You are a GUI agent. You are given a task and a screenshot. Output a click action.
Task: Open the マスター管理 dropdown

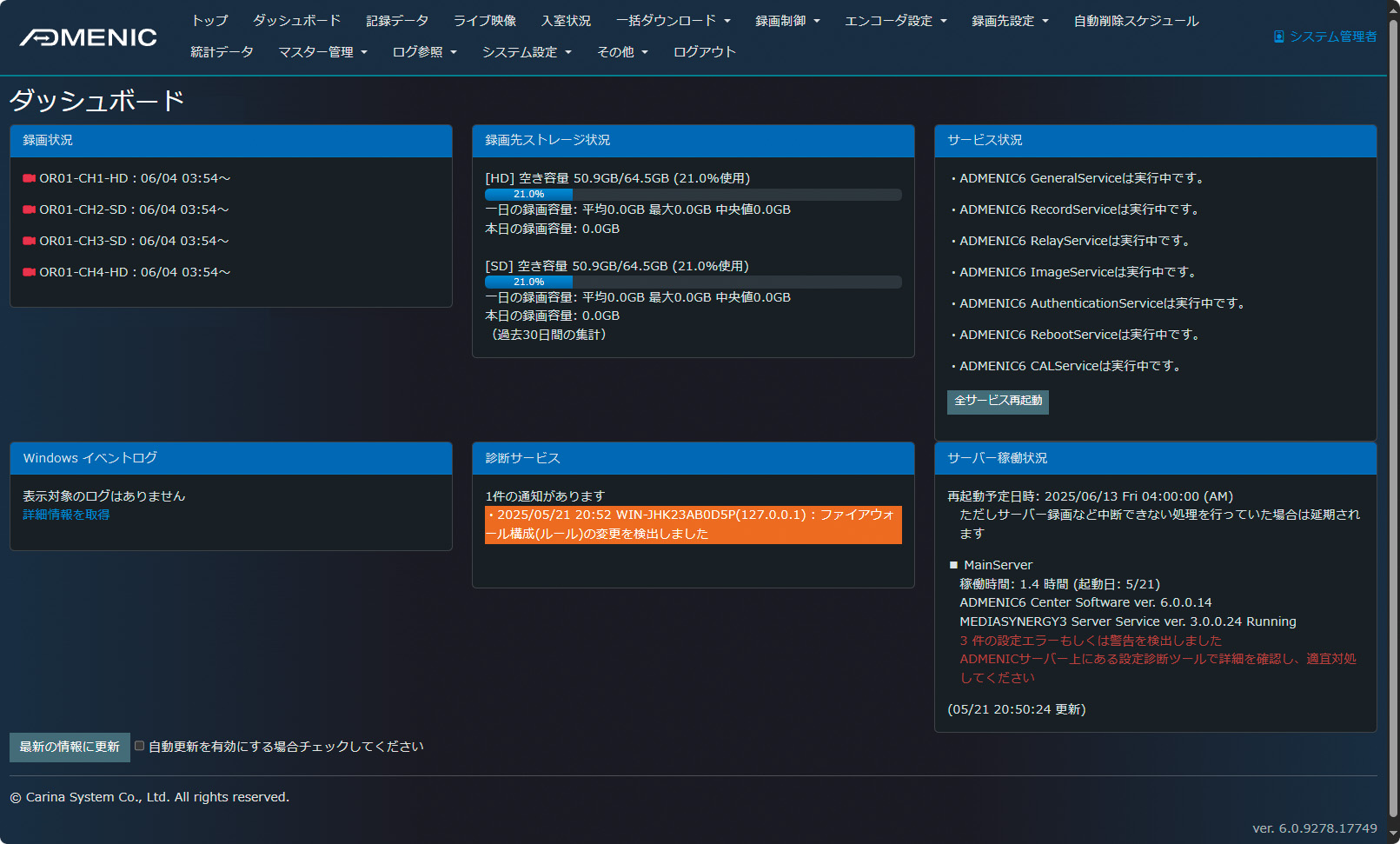[322, 51]
